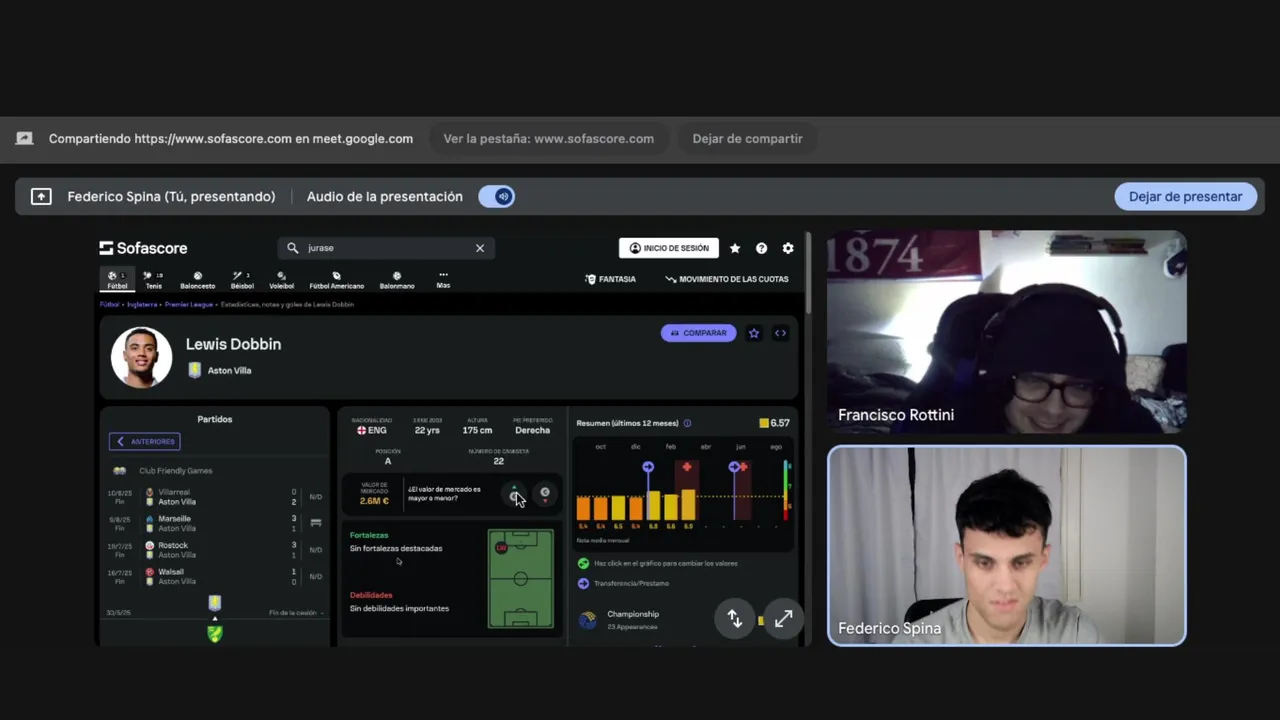The image size is (1280, 720).
Task: Open the Club Friendly Games row
Action: tap(215, 470)
